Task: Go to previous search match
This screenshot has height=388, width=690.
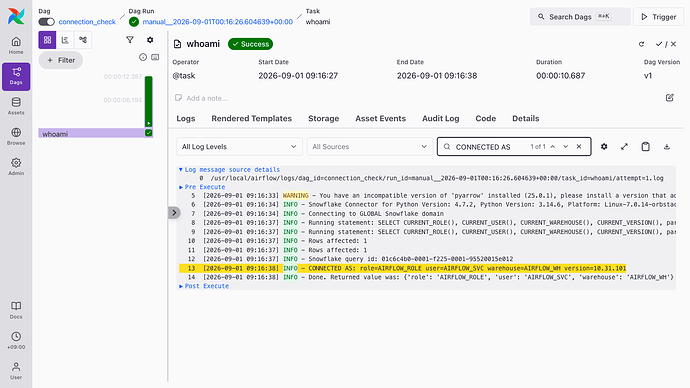Action: point(553,146)
